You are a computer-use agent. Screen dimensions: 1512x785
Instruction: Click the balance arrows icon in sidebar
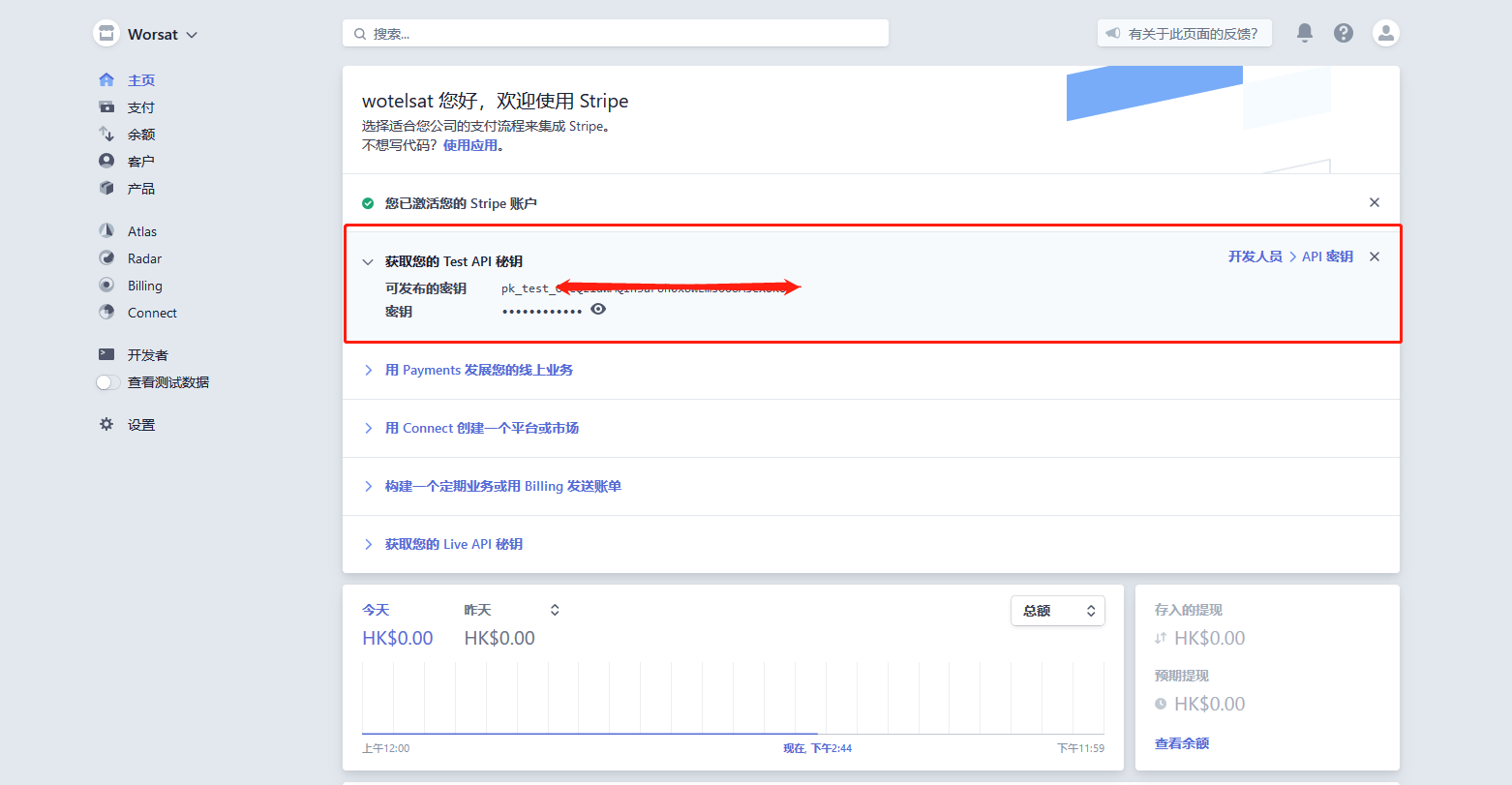[106, 135]
